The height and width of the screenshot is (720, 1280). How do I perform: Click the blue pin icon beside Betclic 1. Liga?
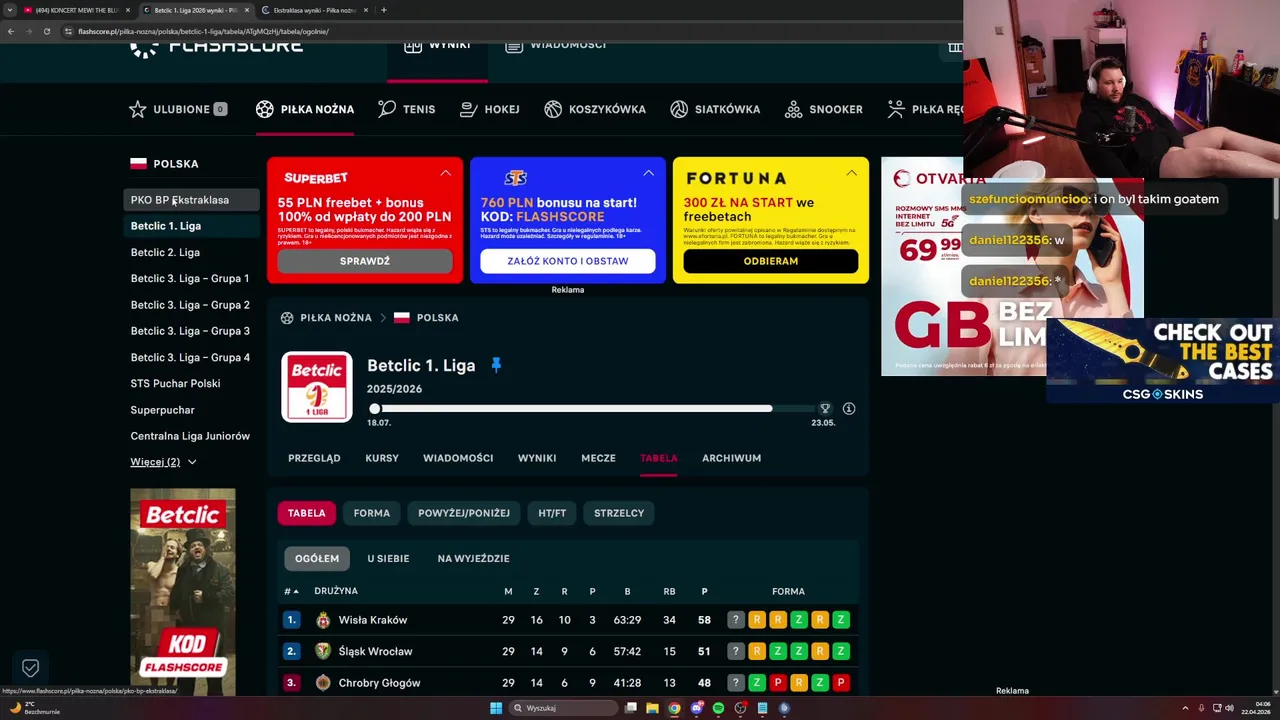(496, 365)
